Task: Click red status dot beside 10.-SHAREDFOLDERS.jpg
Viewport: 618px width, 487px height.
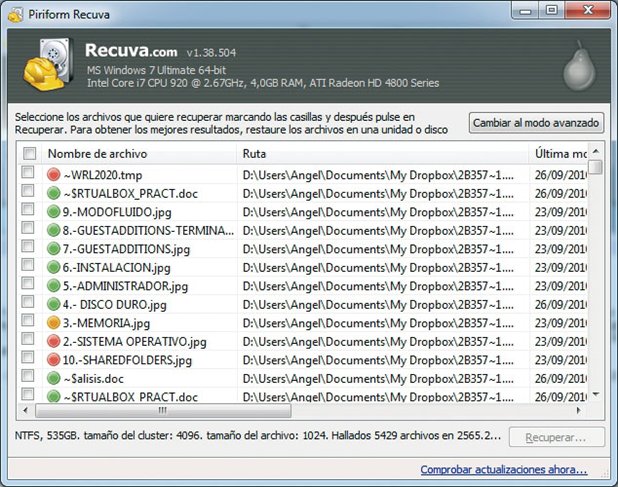Action: point(54,359)
